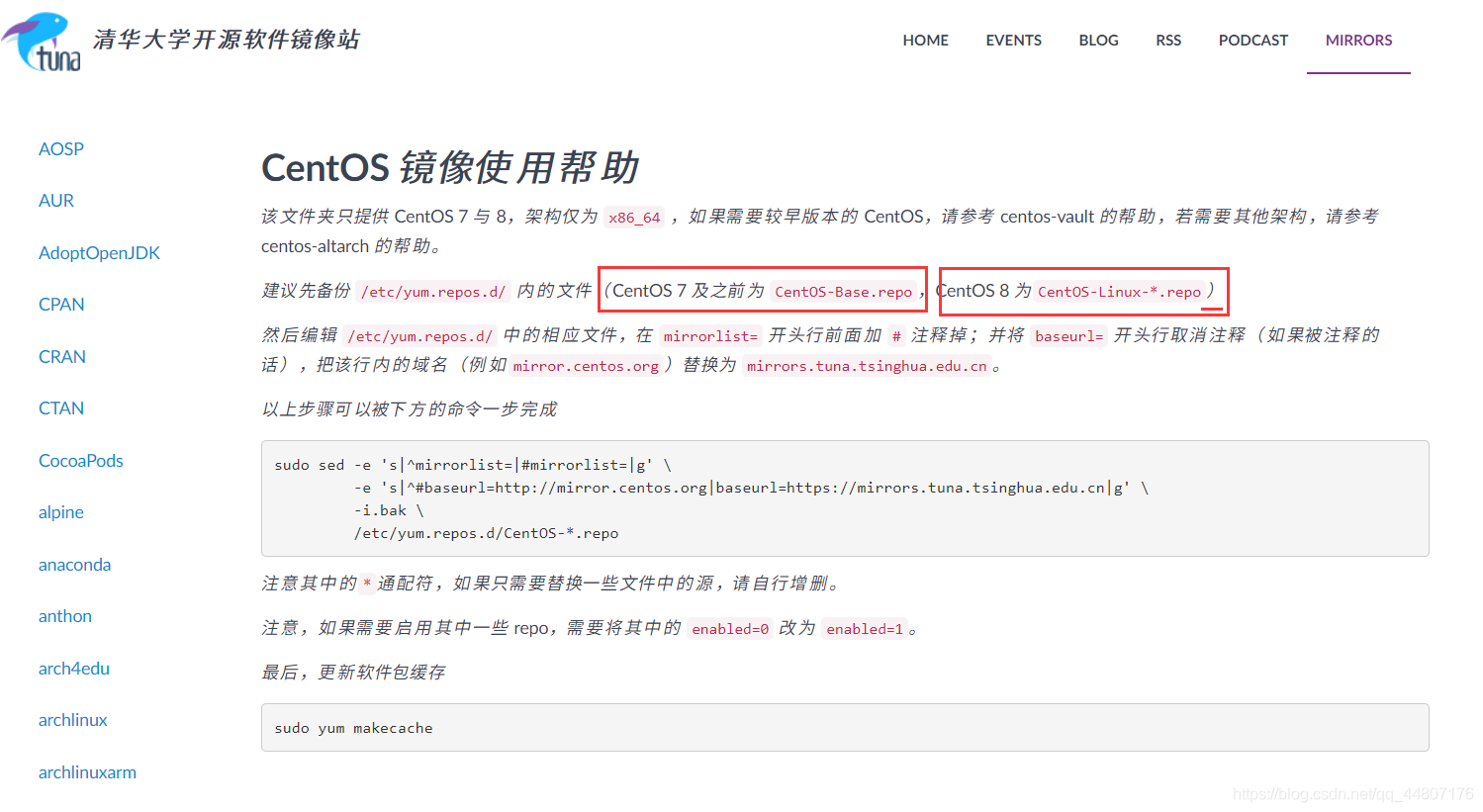Click the x86_64 inline code text

tap(634, 218)
